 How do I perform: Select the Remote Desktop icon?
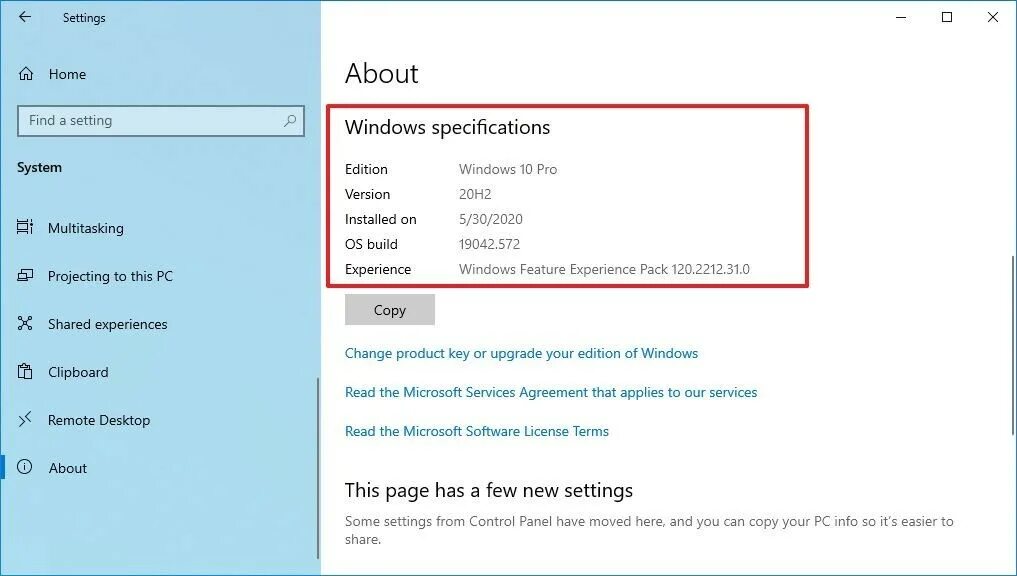25,420
